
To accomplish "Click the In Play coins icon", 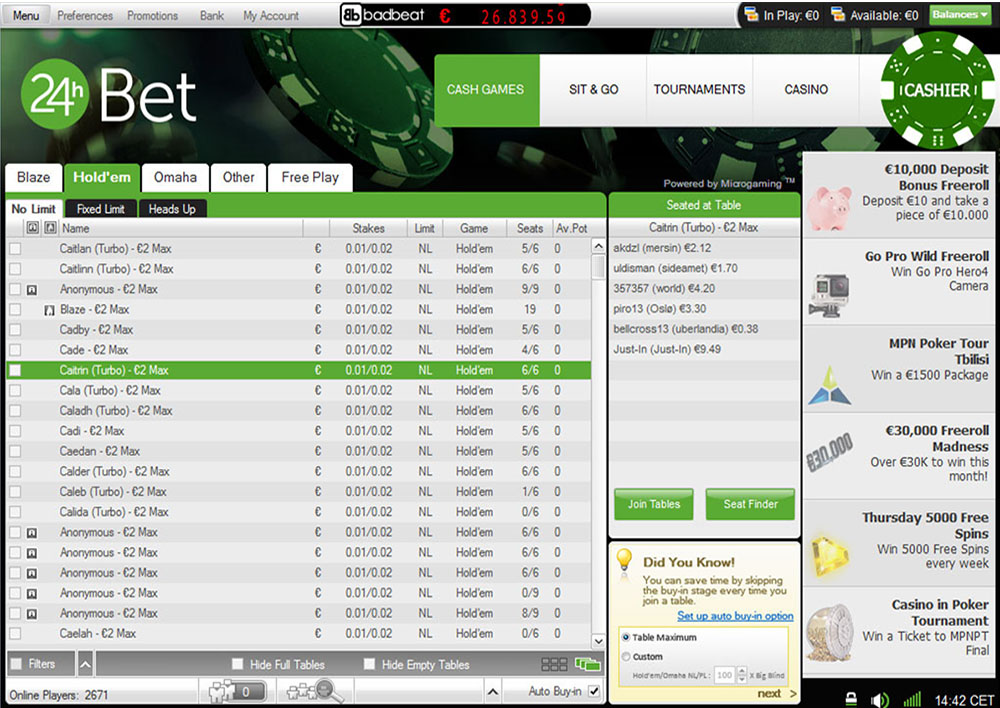I will (751, 14).
